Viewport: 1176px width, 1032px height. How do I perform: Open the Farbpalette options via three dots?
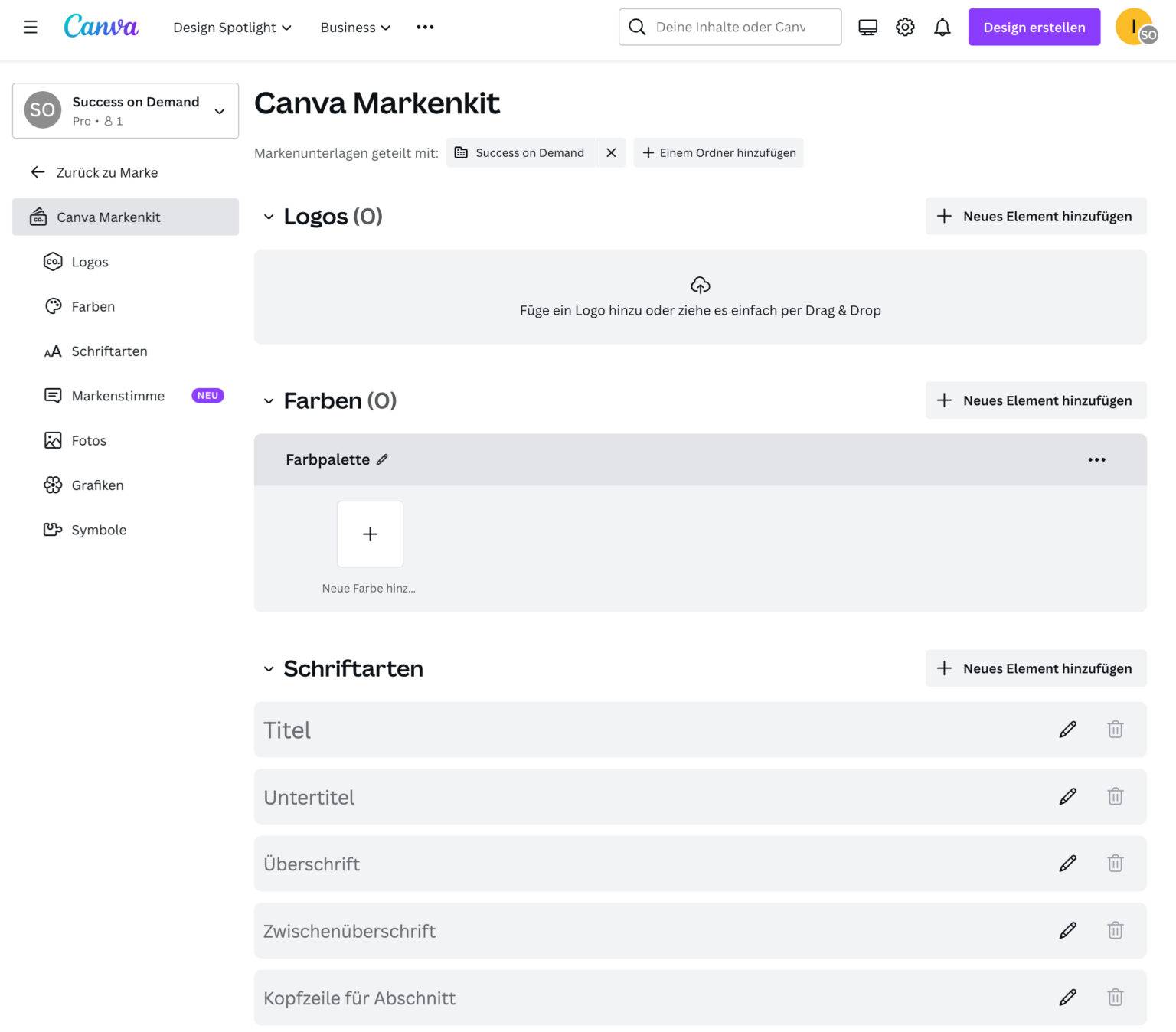[1096, 459]
